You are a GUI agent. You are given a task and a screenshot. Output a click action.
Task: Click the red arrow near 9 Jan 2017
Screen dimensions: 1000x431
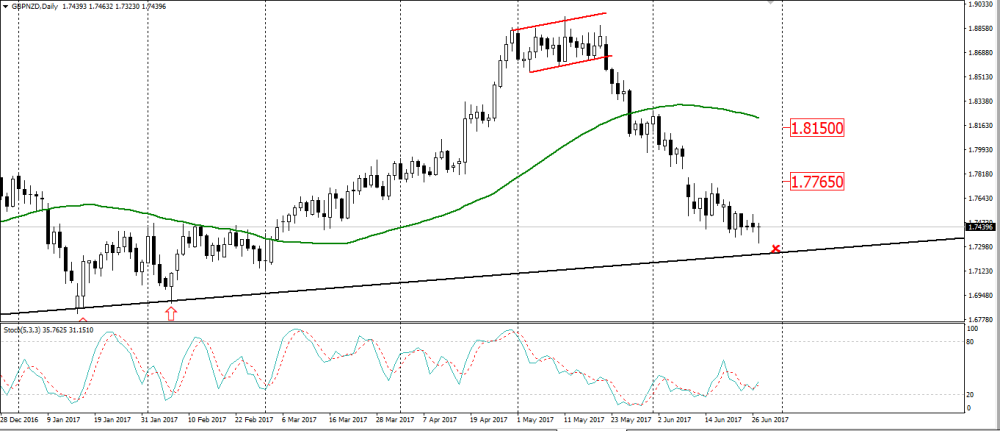[82, 319]
